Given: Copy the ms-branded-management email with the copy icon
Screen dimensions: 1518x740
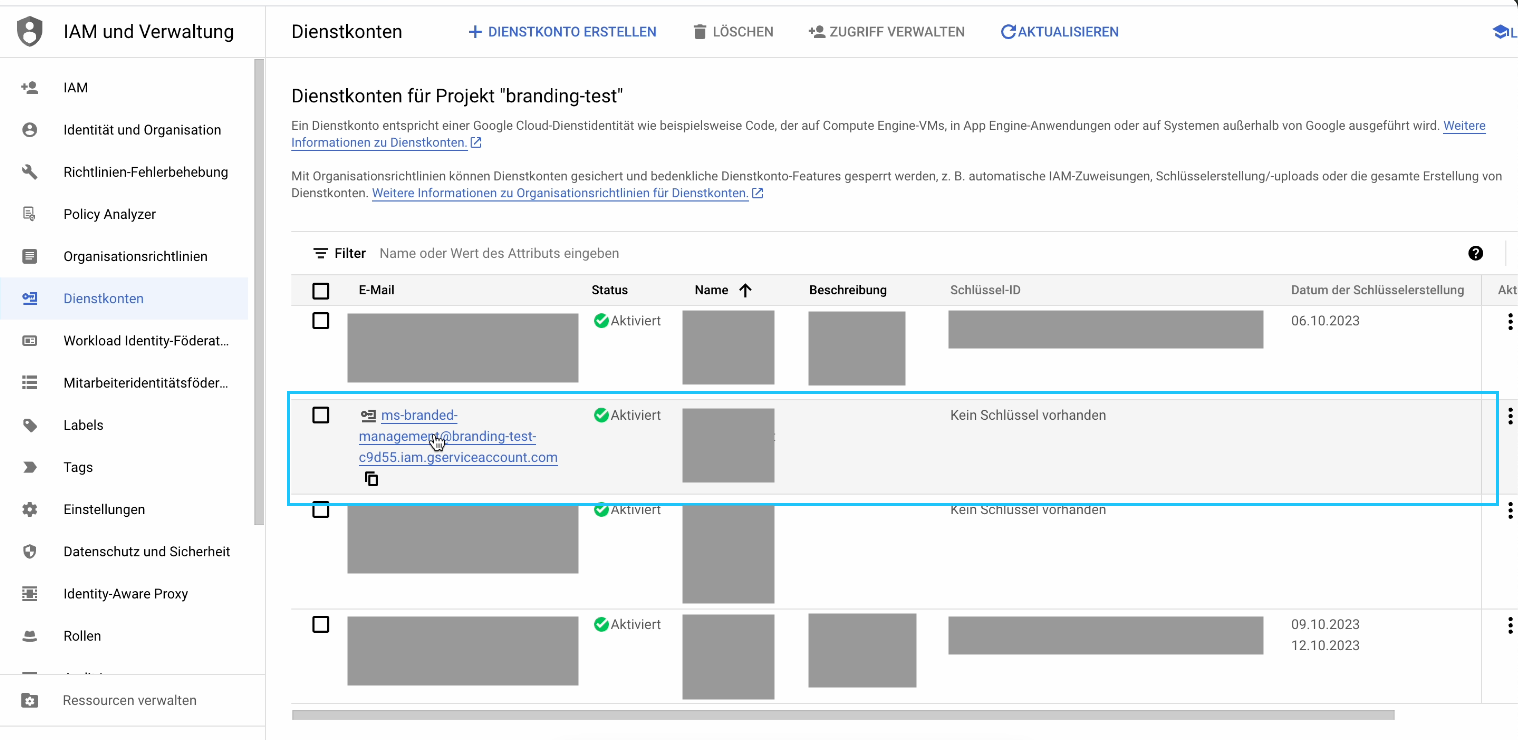Looking at the screenshot, I should pos(371,479).
